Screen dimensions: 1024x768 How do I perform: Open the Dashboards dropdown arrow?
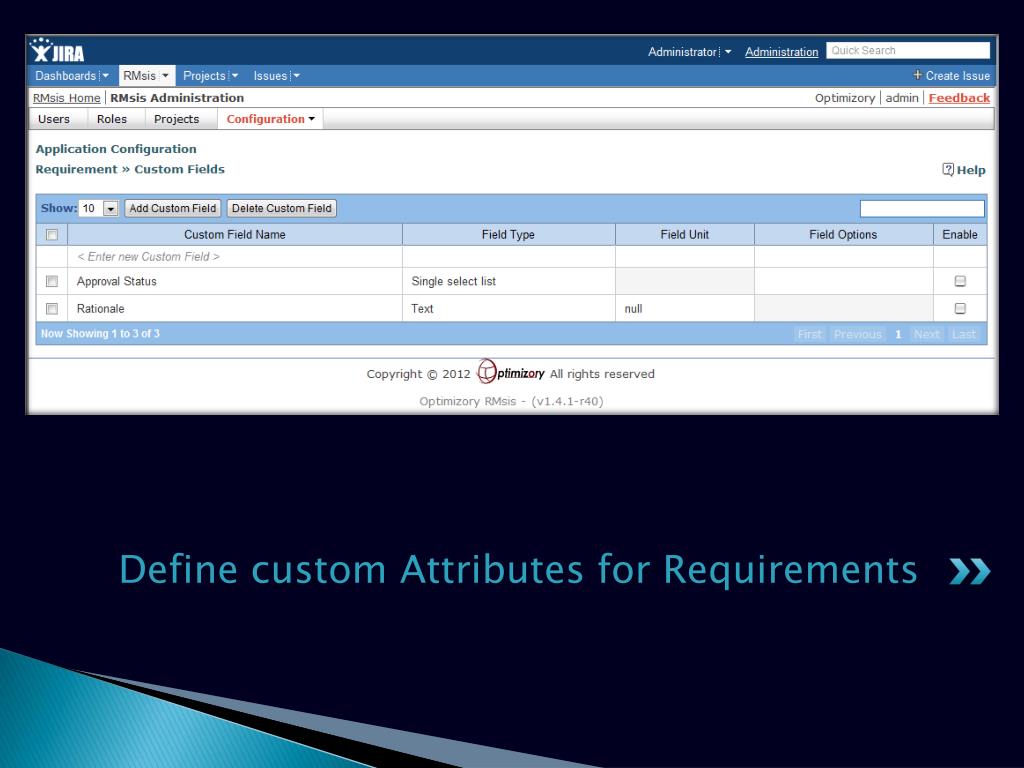[106, 76]
